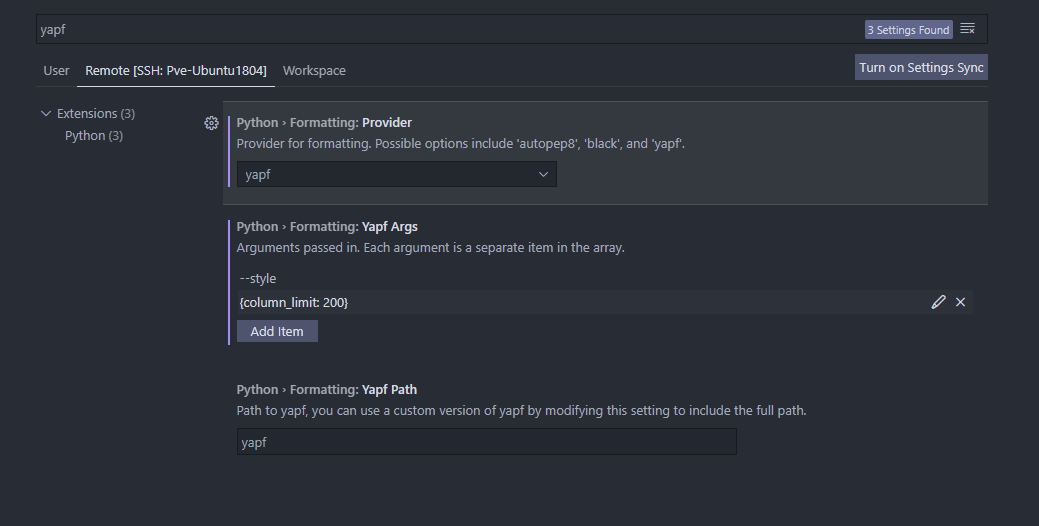
Task: Edit the column_limit argument with pencil icon
Action: [x=938, y=302]
